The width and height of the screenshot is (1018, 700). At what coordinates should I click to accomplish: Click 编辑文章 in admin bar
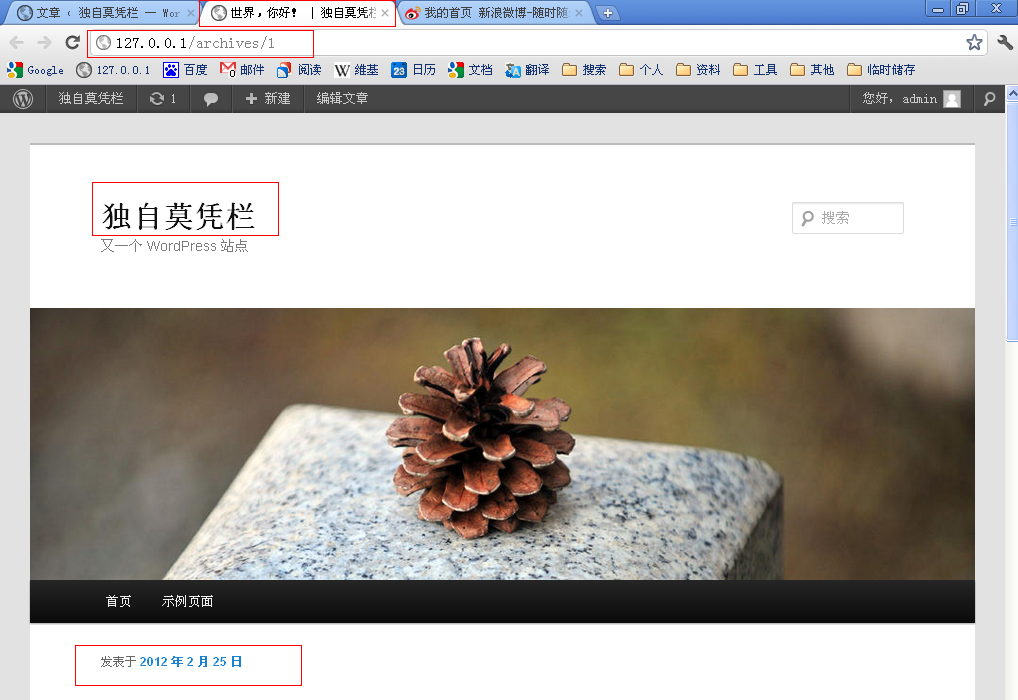342,99
